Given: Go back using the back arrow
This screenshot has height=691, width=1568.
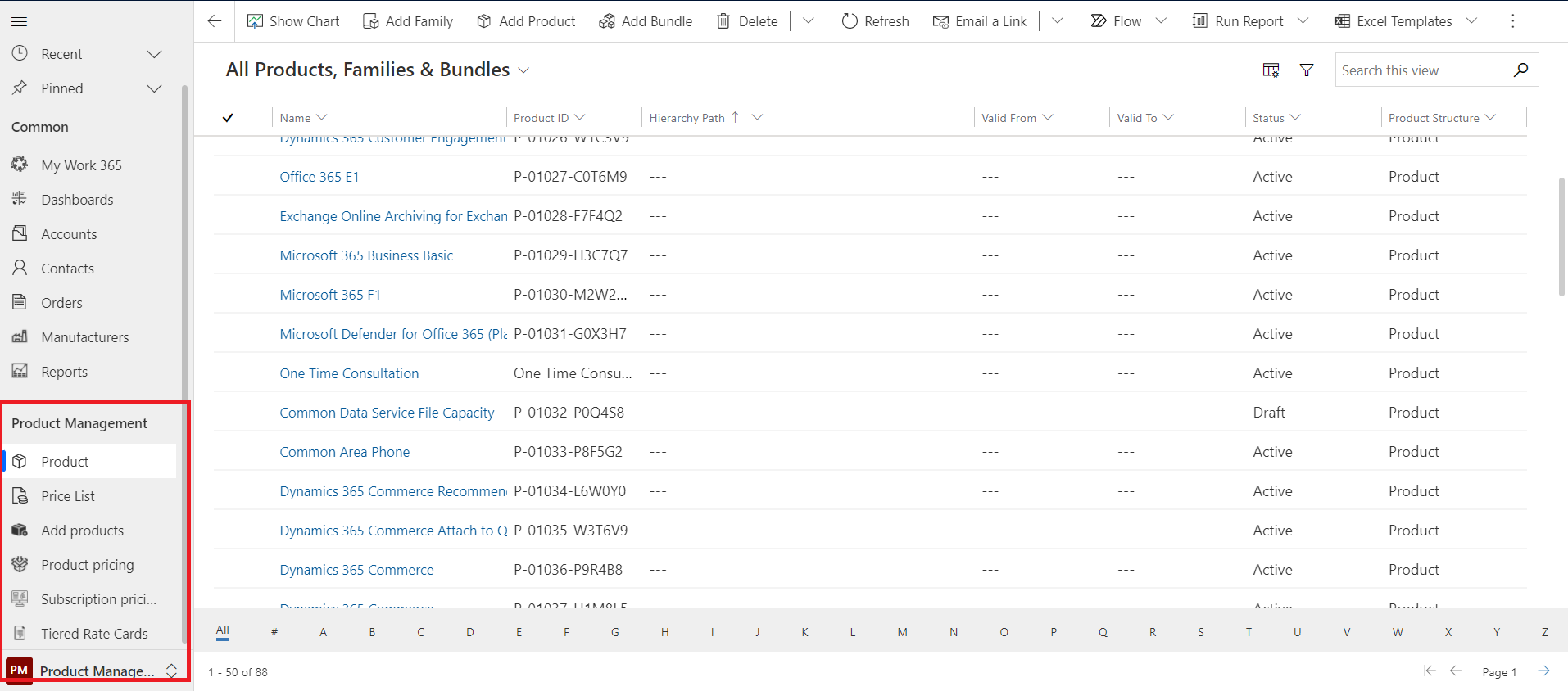Looking at the screenshot, I should click(x=215, y=21).
